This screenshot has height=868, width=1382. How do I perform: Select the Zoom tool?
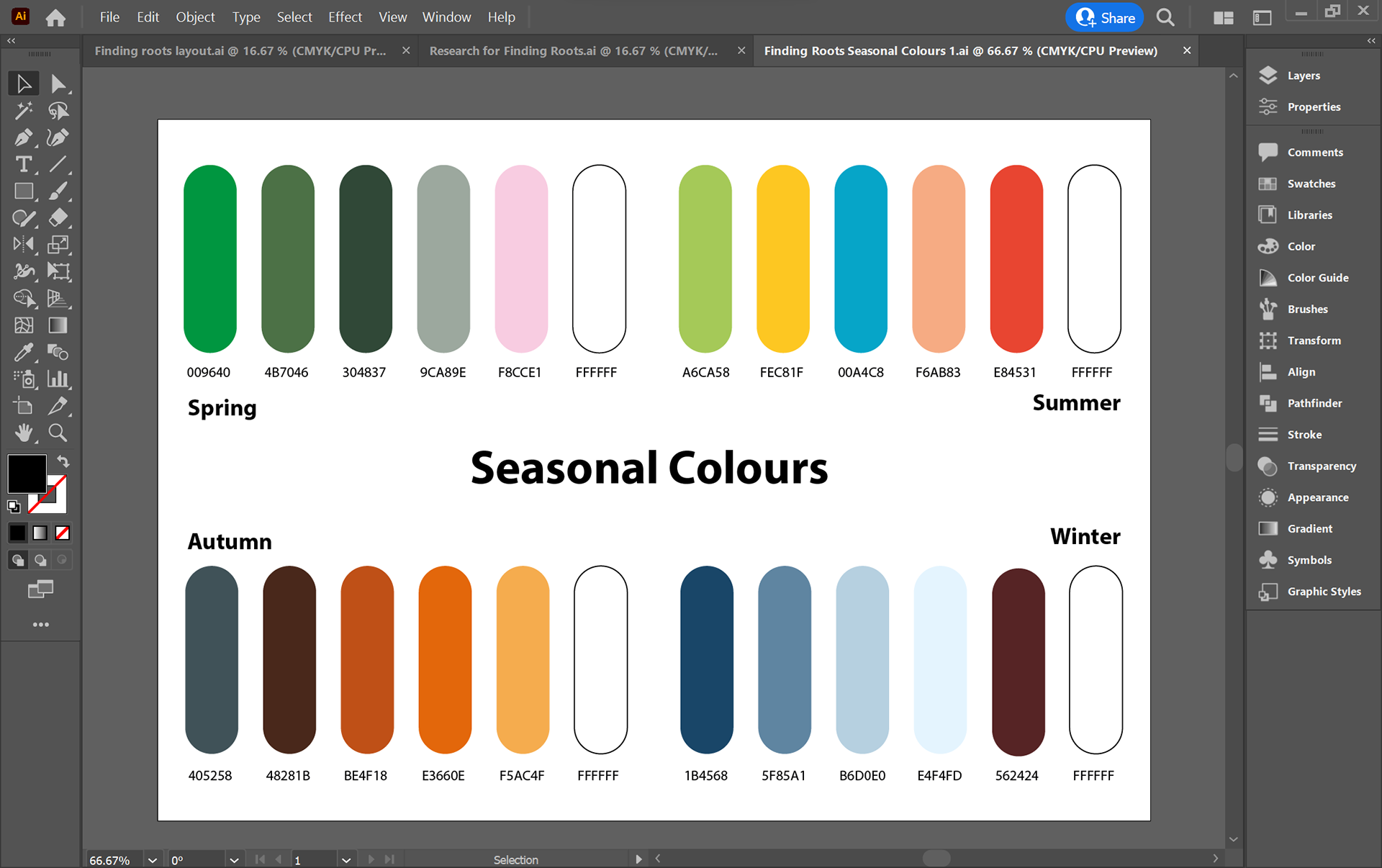tap(58, 433)
